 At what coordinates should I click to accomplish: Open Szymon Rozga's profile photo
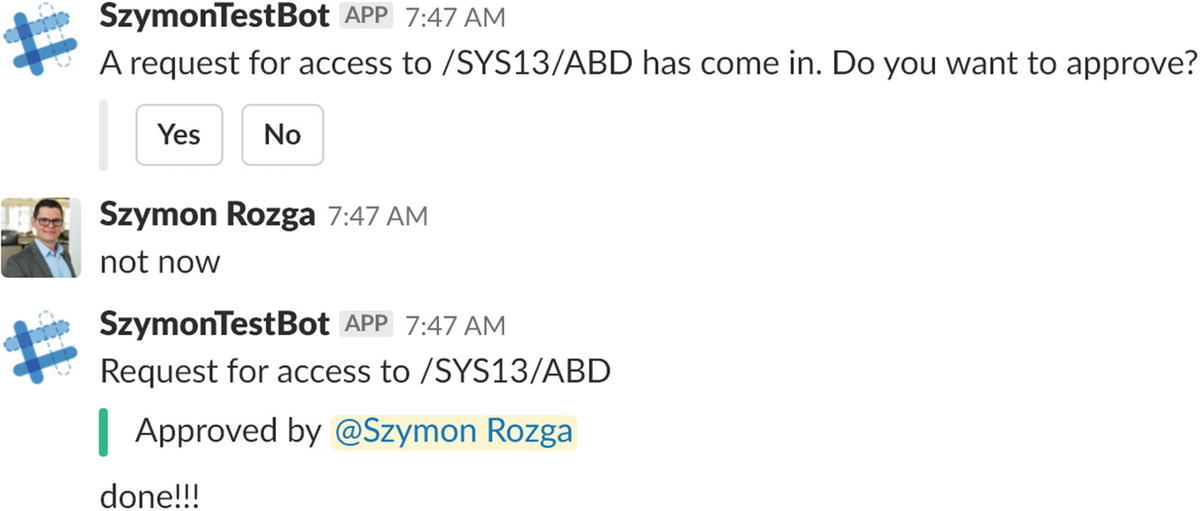41,237
